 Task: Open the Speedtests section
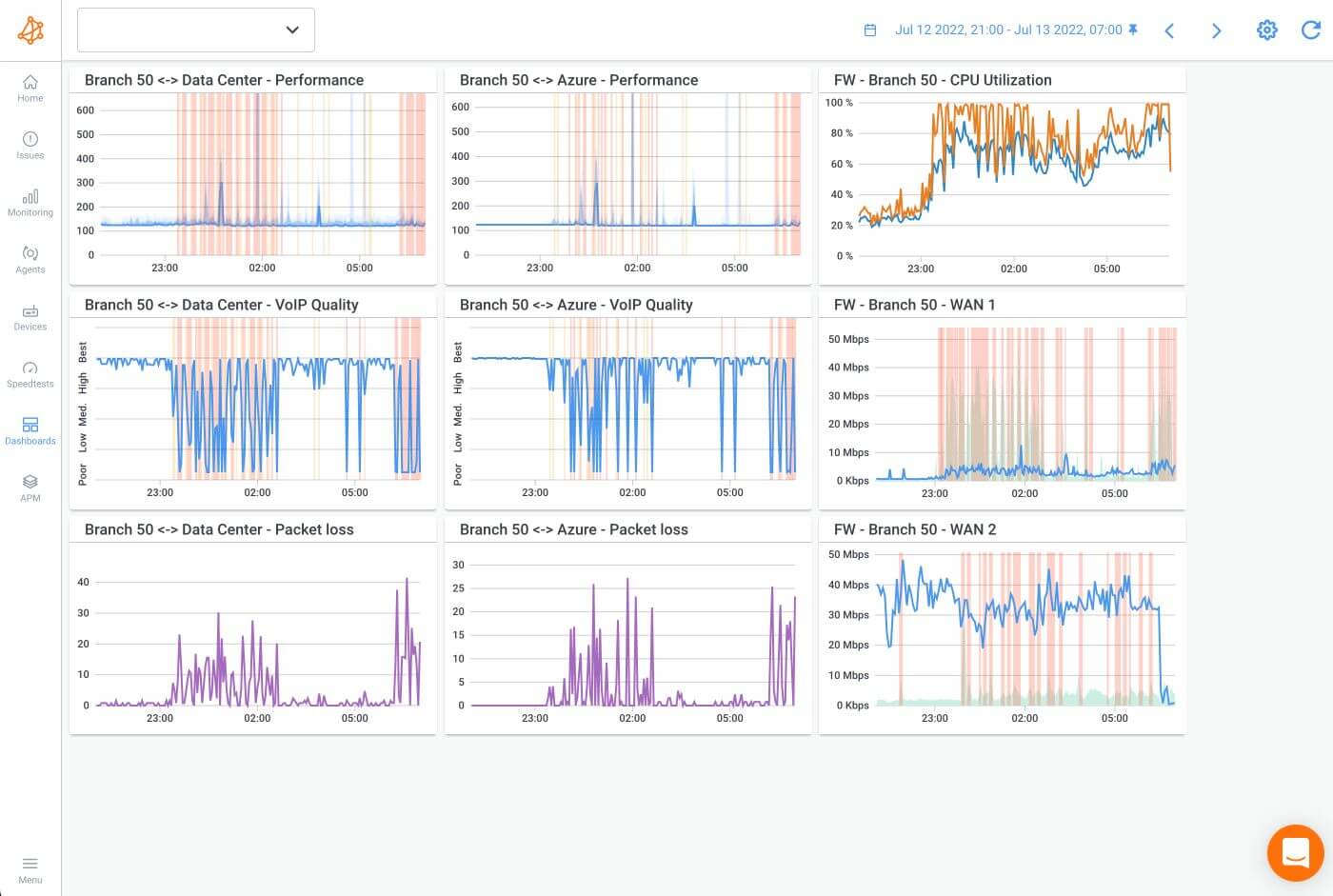[x=30, y=375]
